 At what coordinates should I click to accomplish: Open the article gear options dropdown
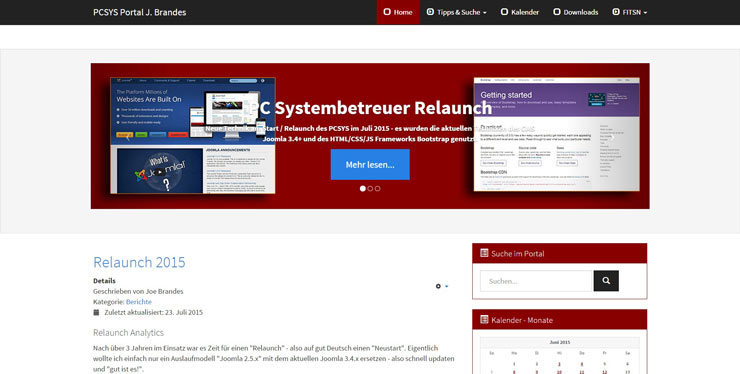click(x=442, y=286)
